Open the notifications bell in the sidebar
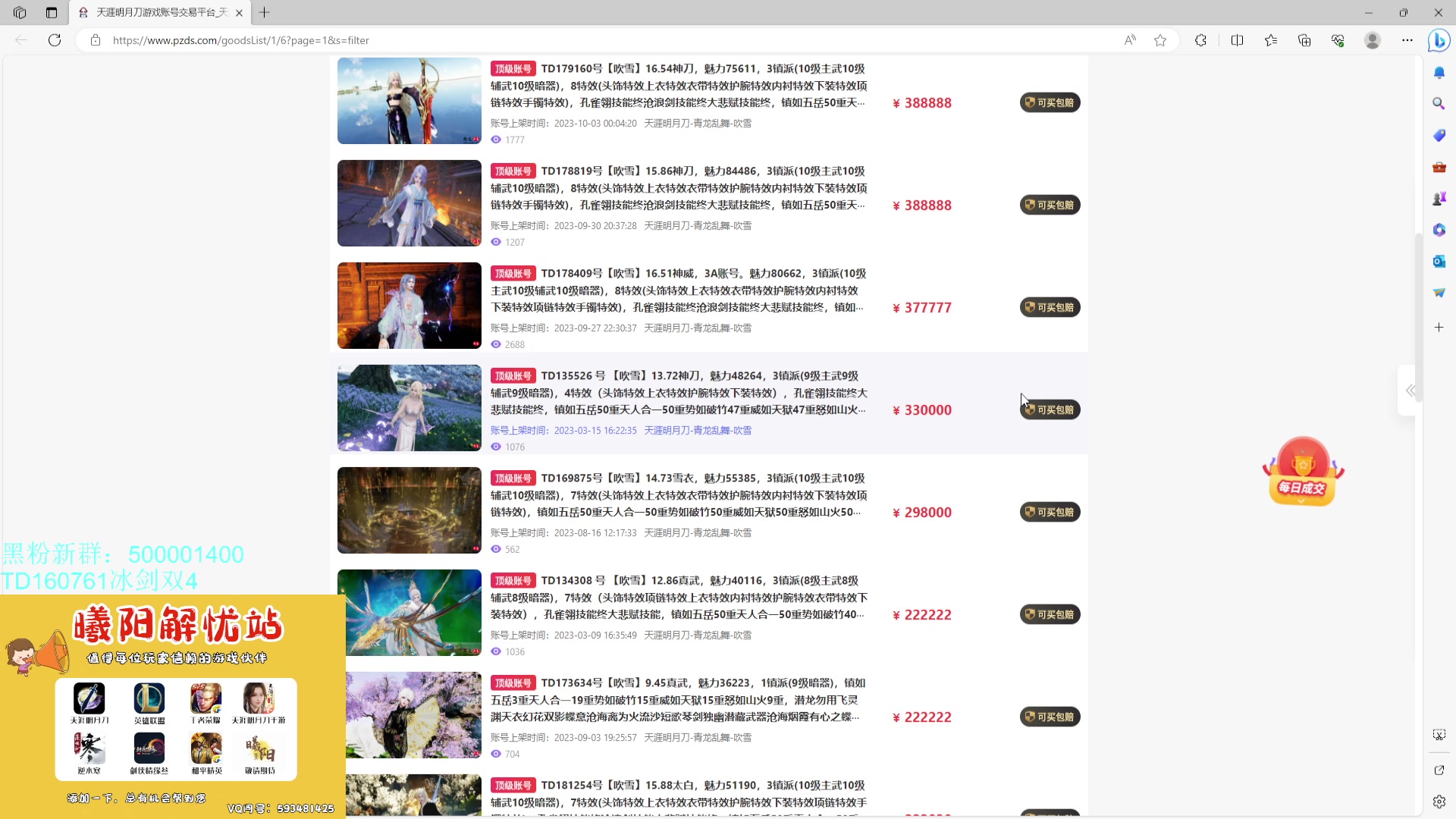This screenshot has width=1456, height=819. pyautogui.click(x=1439, y=72)
